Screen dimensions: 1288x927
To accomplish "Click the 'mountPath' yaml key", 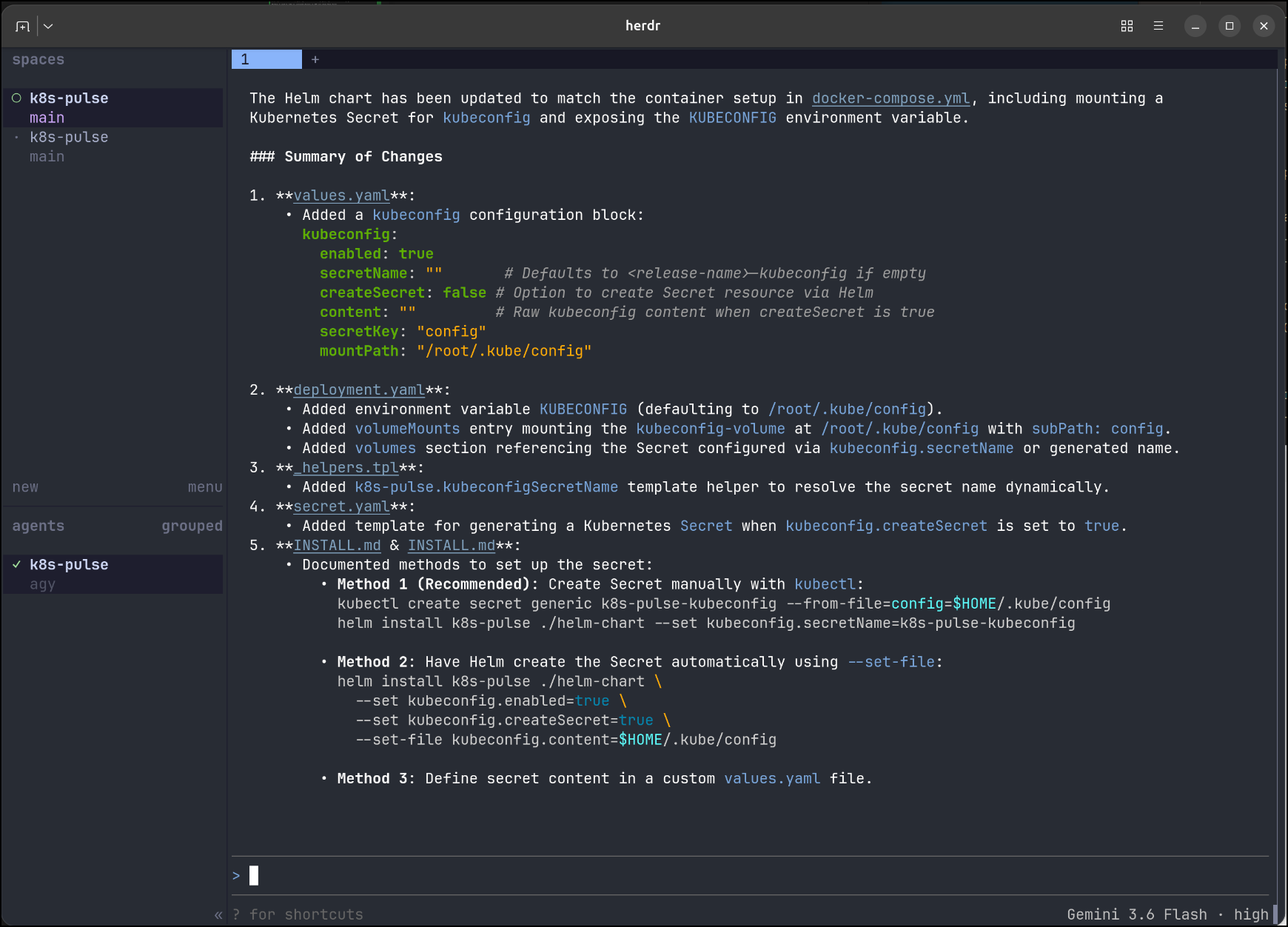I will pos(359,351).
